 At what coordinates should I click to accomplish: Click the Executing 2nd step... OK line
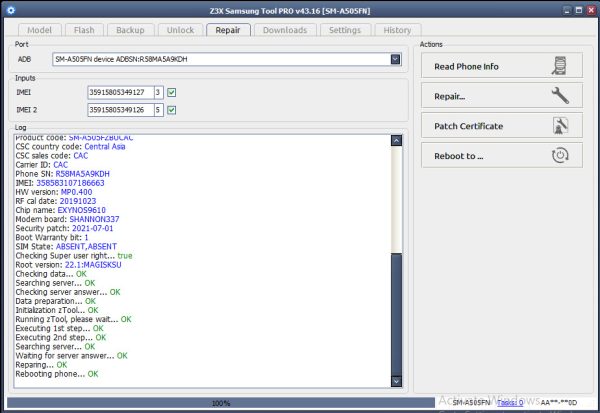click(60, 338)
